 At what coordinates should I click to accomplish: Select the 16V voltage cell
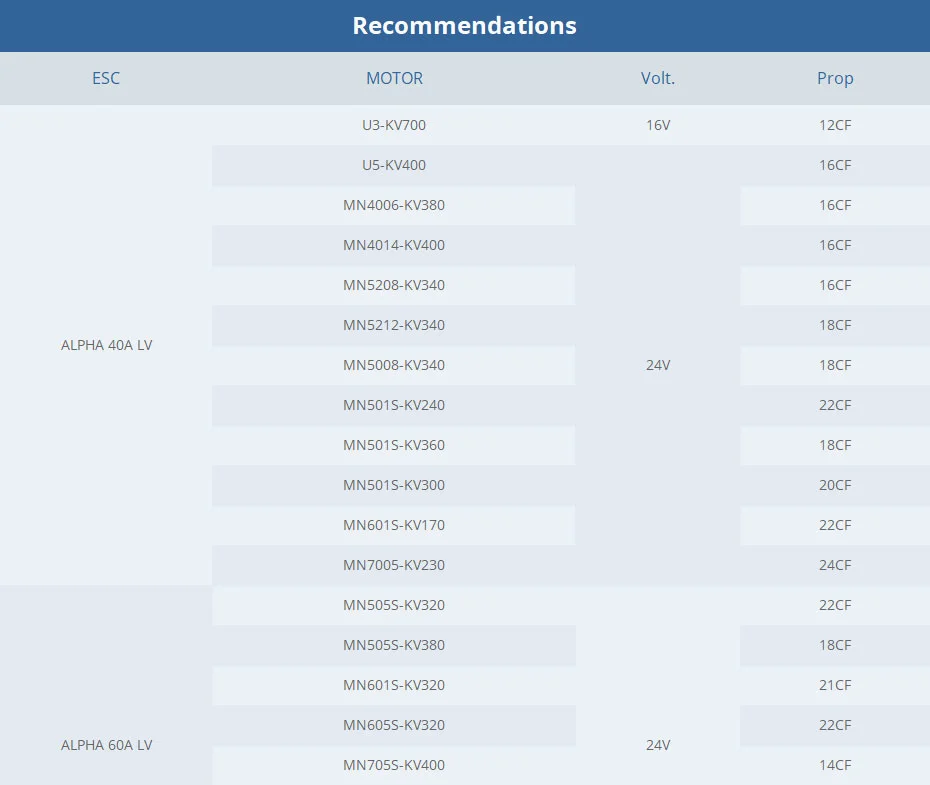(x=658, y=125)
